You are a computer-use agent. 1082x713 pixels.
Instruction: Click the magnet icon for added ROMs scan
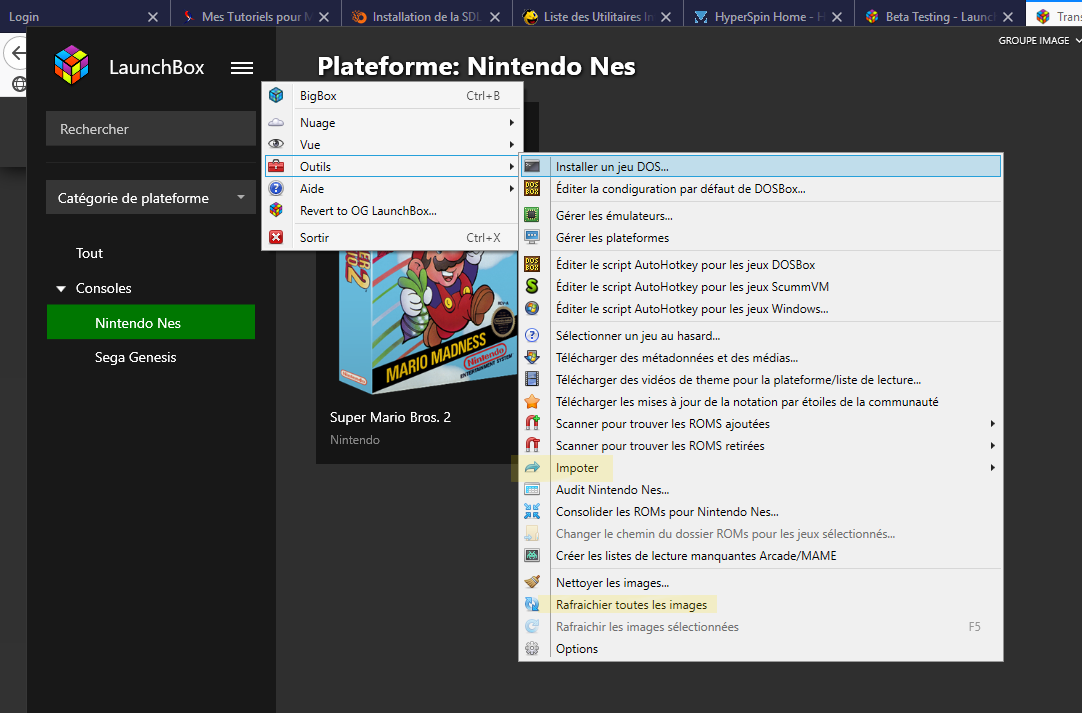coord(532,423)
